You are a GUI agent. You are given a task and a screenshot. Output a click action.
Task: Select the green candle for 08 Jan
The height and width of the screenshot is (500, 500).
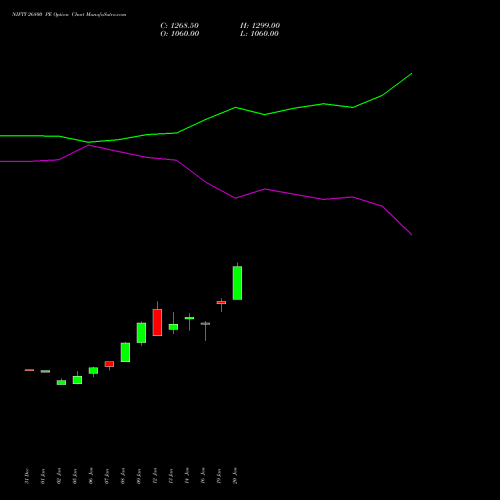[x=125, y=352]
